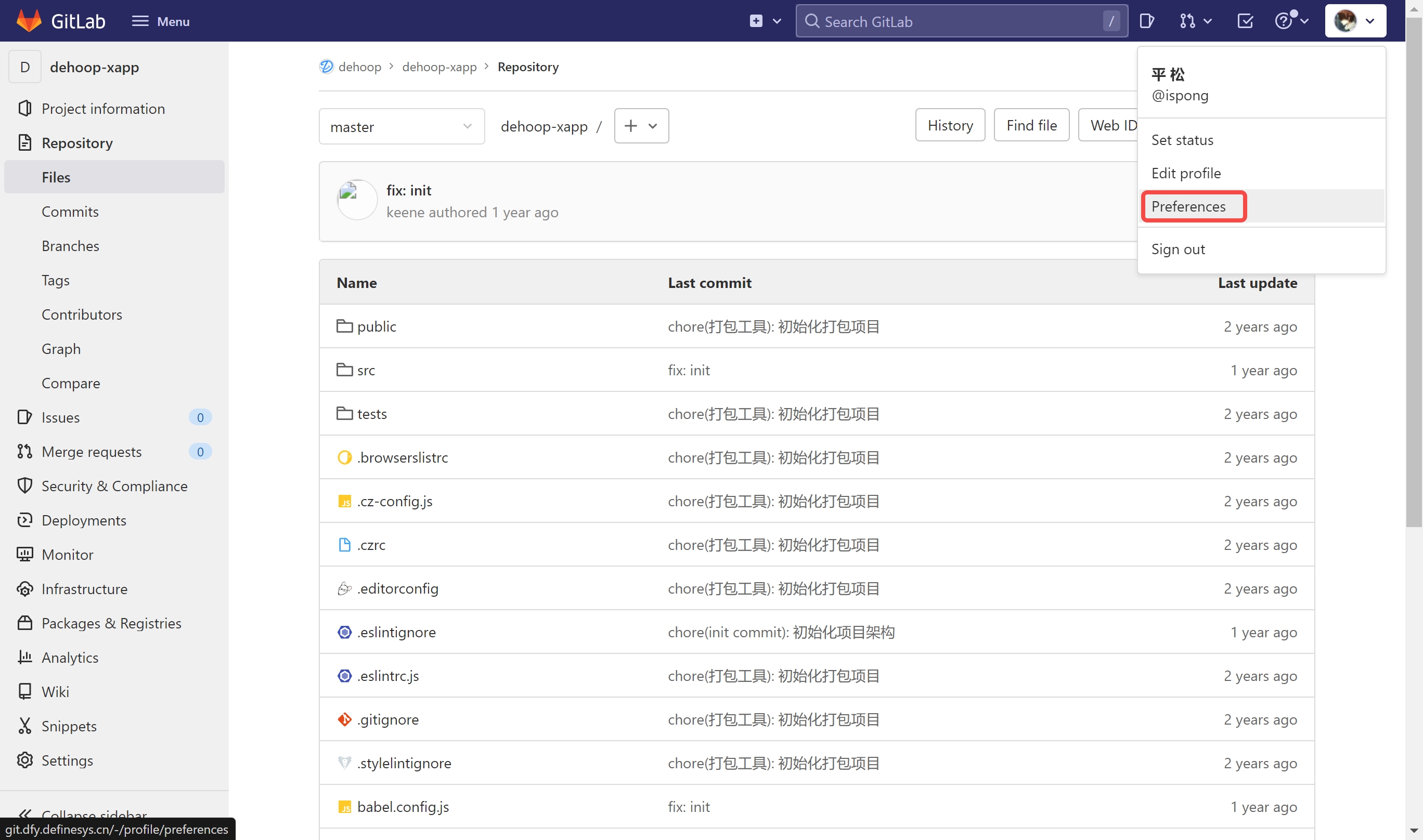Viewport: 1423px width, 840px height.
Task: Open Deployments in sidebar
Action: (114, 520)
